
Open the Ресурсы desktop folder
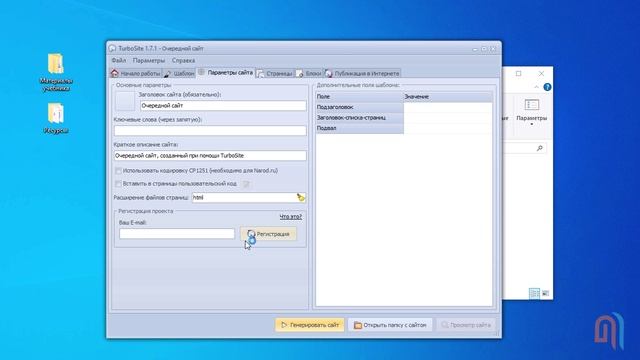(56, 118)
